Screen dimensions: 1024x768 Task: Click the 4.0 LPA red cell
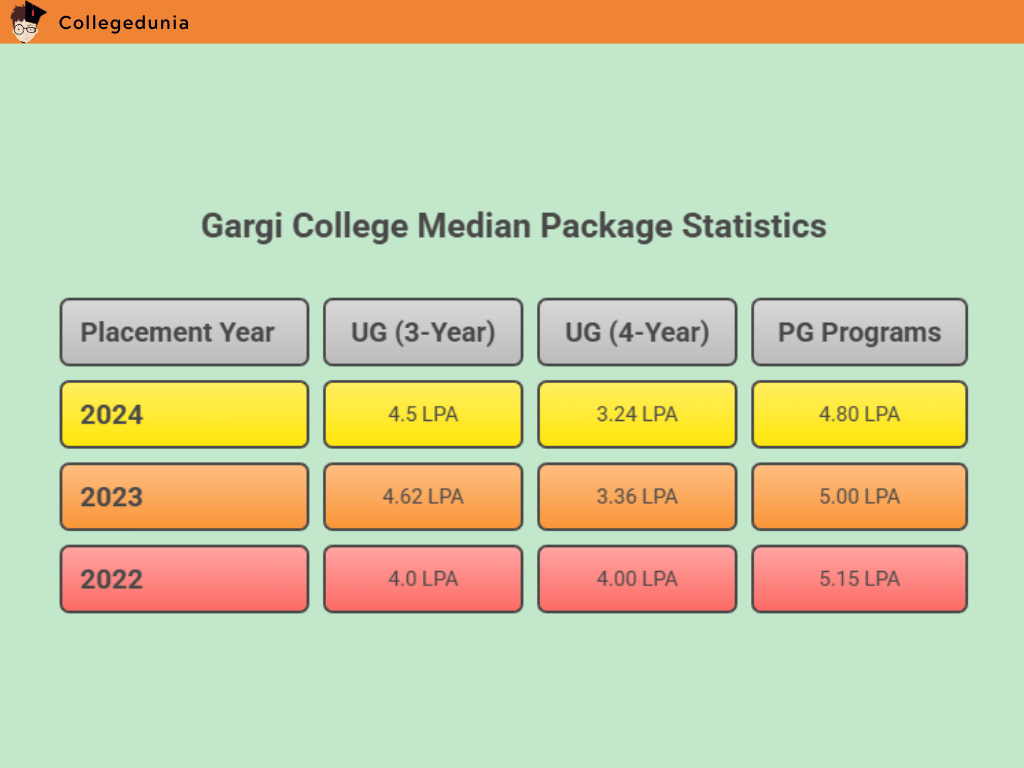pos(423,579)
